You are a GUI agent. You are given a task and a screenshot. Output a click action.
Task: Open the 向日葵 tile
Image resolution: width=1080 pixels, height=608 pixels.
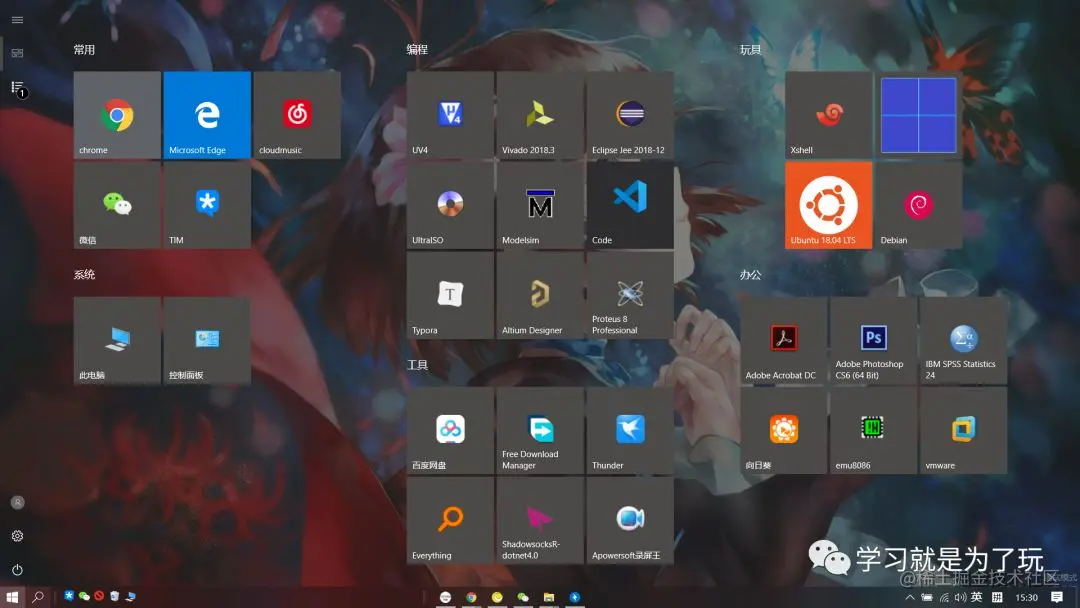coord(783,430)
